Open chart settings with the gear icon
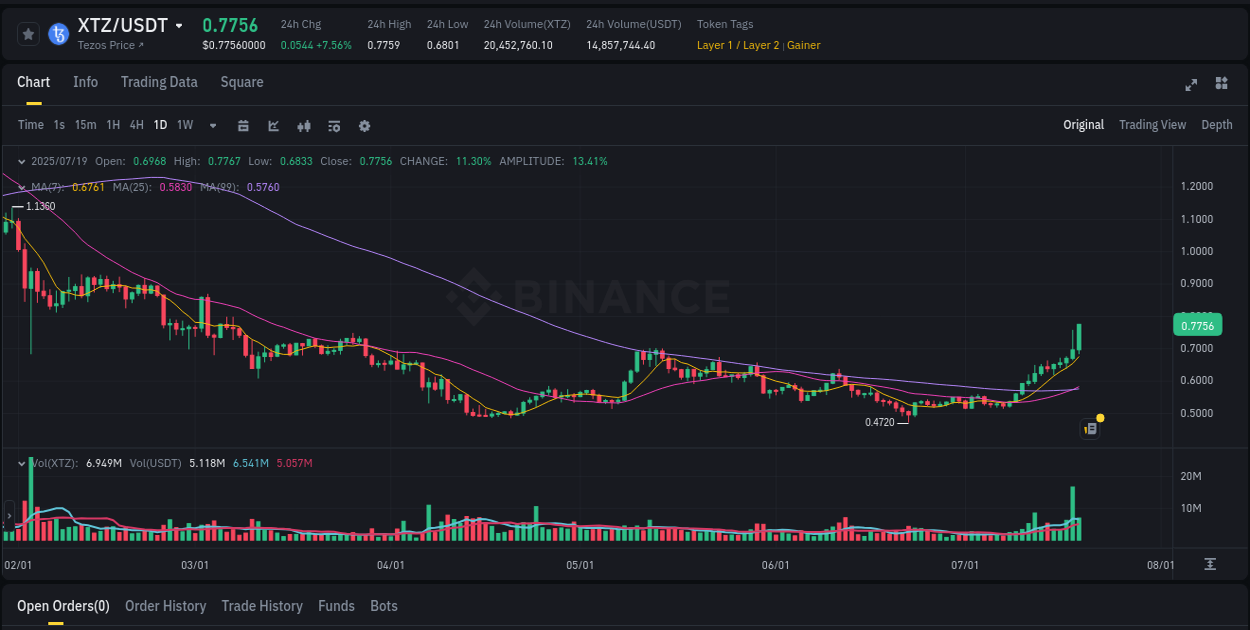This screenshot has width=1250, height=630. 364,125
